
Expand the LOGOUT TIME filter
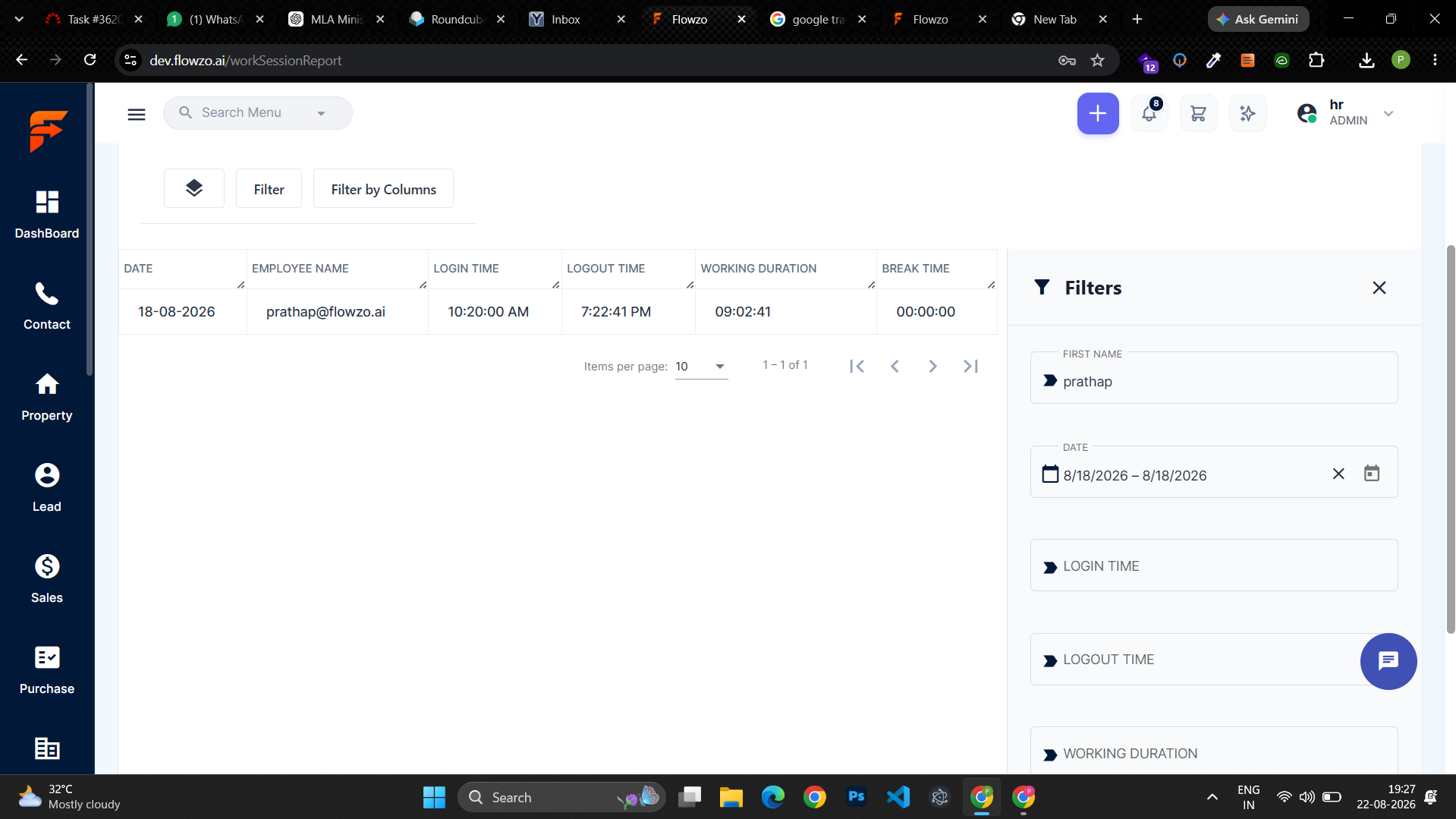(x=1213, y=660)
